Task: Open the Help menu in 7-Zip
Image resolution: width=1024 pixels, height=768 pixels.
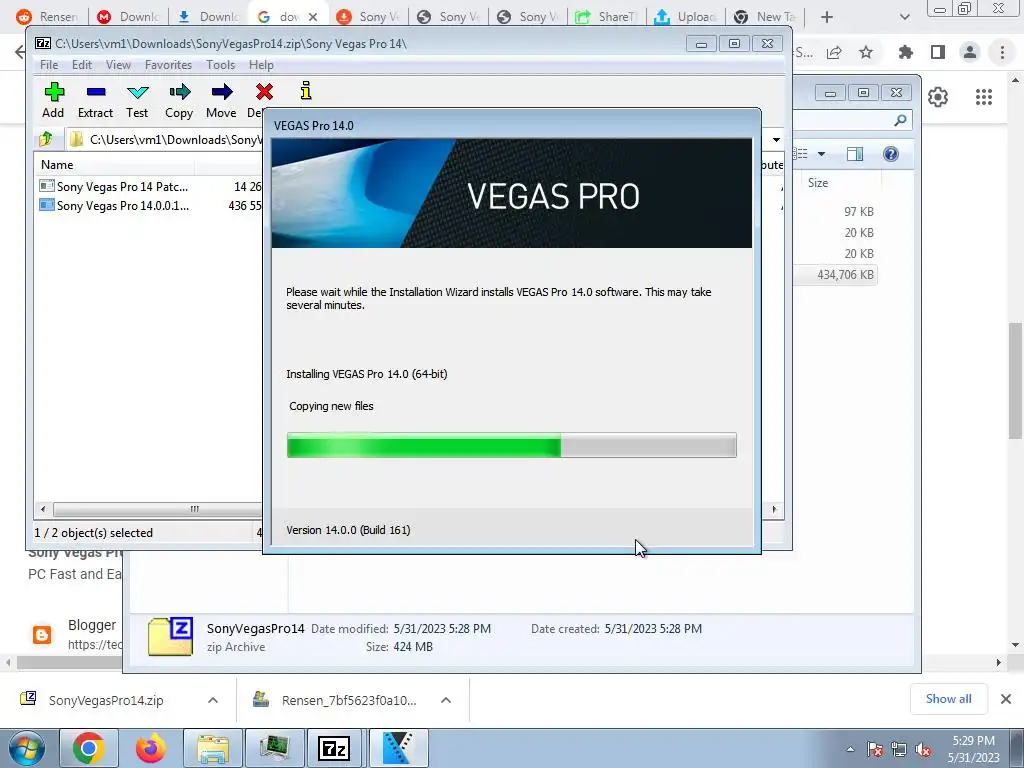Action: pyautogui.click(x=261, y=65)
